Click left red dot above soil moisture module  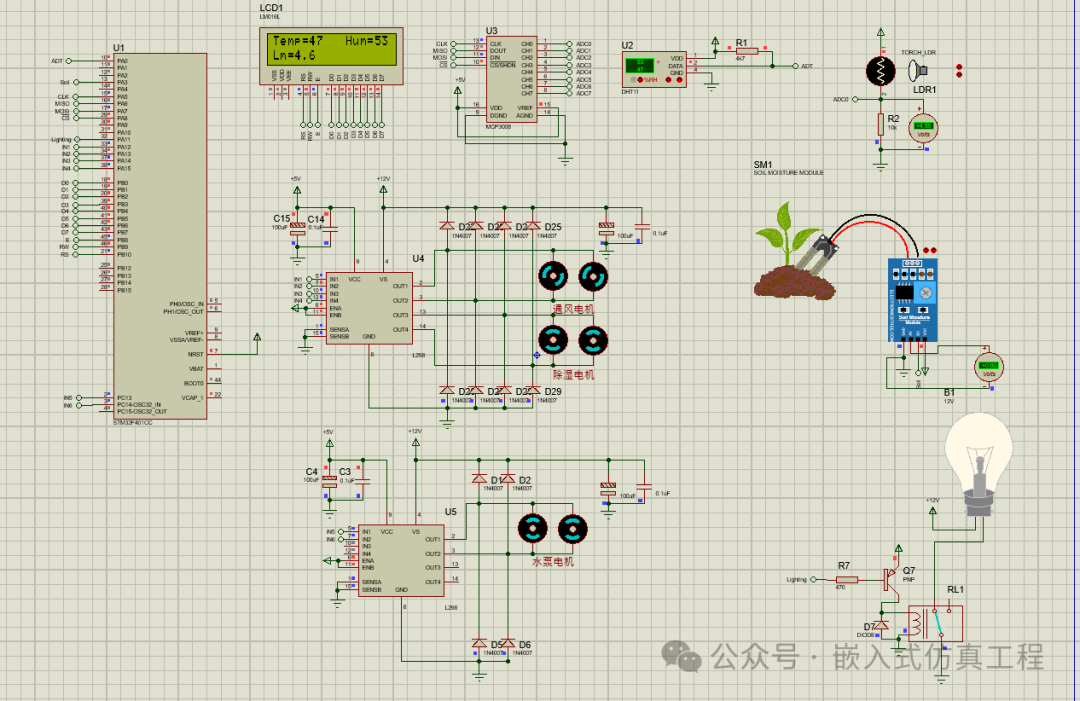[925, 248]
